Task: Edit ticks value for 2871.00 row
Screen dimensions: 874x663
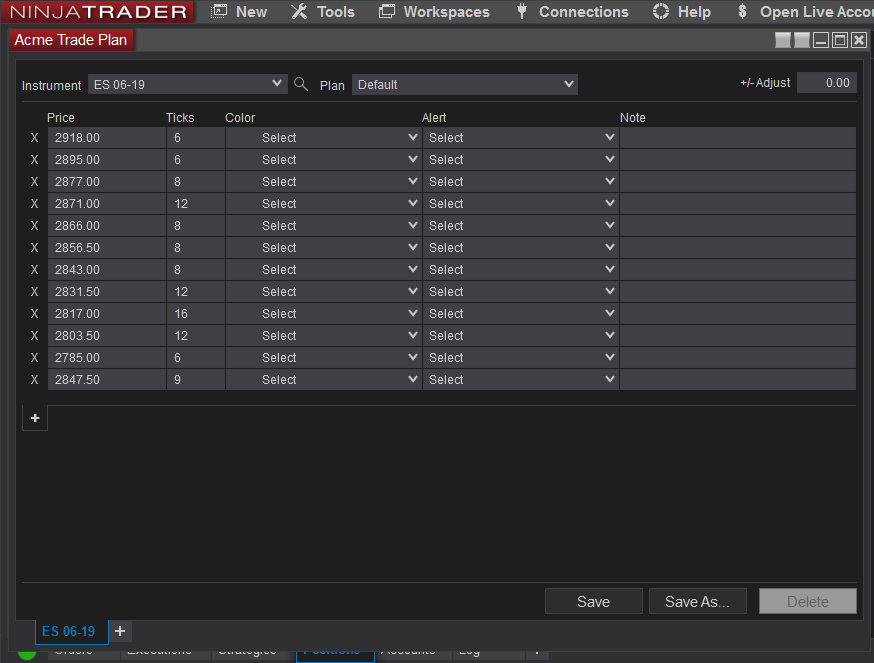Action: [196, 204]
